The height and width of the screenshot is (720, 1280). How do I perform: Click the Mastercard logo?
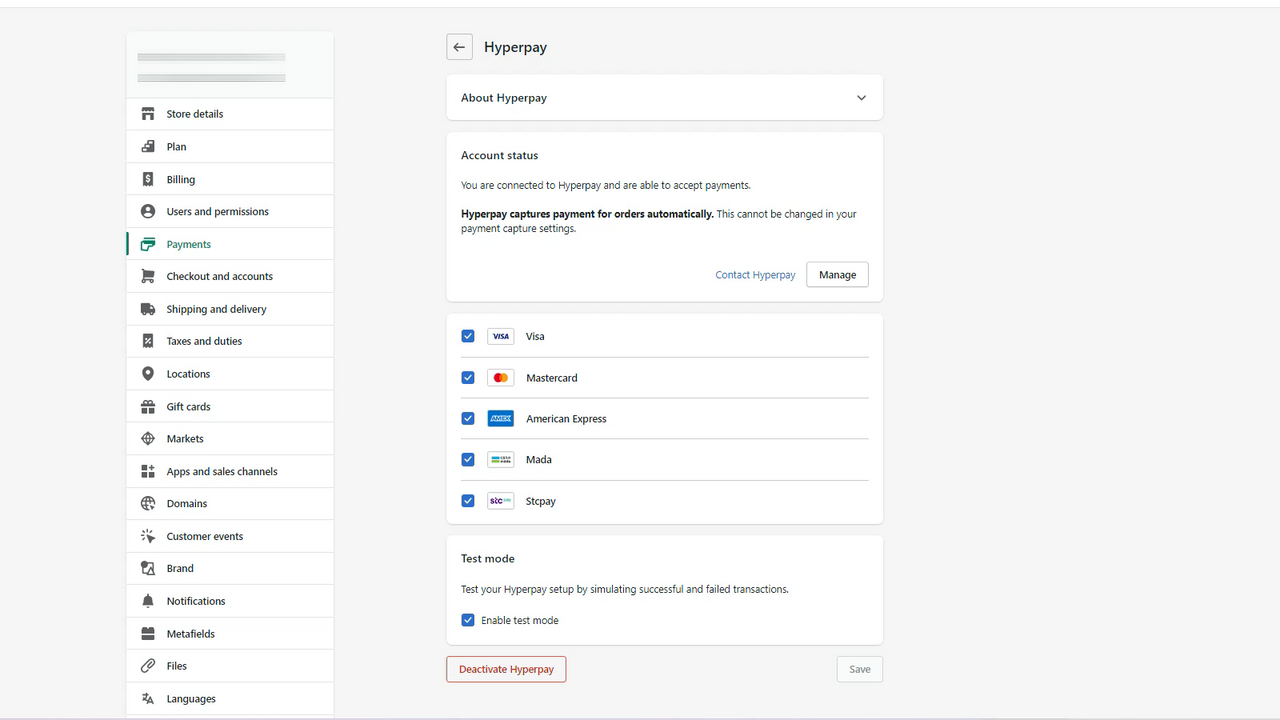click(501, 378)
